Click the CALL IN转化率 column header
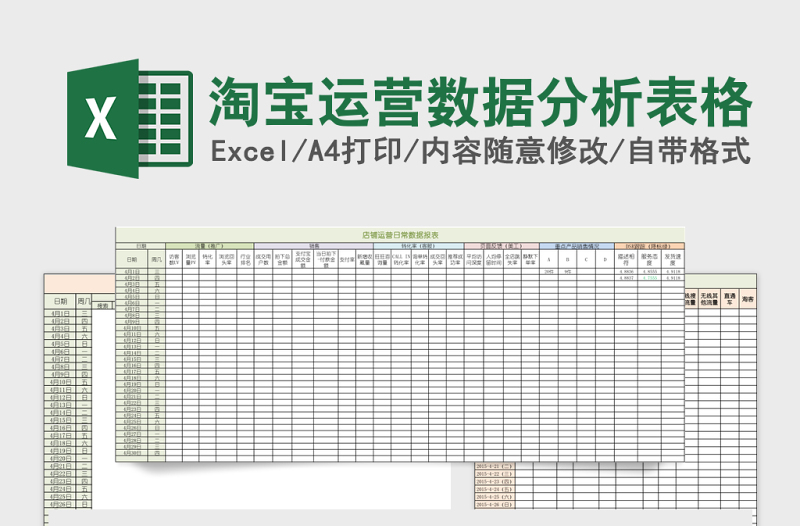This screenshot has height=526, width=800. tap(401, 259)
